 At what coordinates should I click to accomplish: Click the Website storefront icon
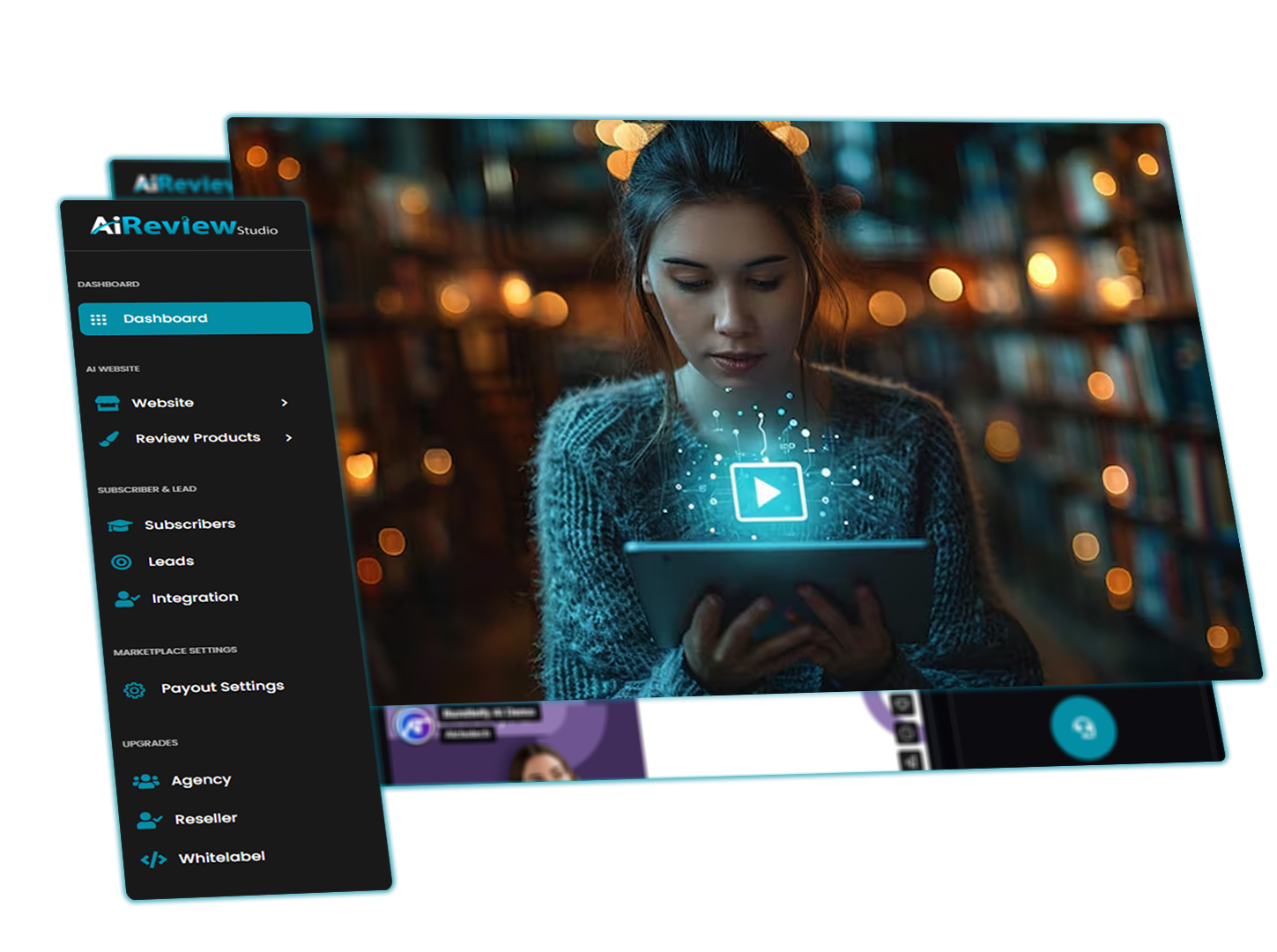coord(108,404)
